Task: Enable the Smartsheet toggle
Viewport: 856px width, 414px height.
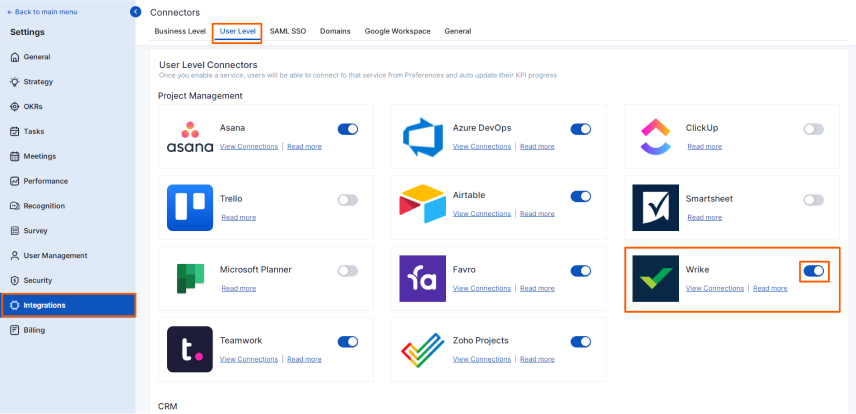Action: (813, 200)
